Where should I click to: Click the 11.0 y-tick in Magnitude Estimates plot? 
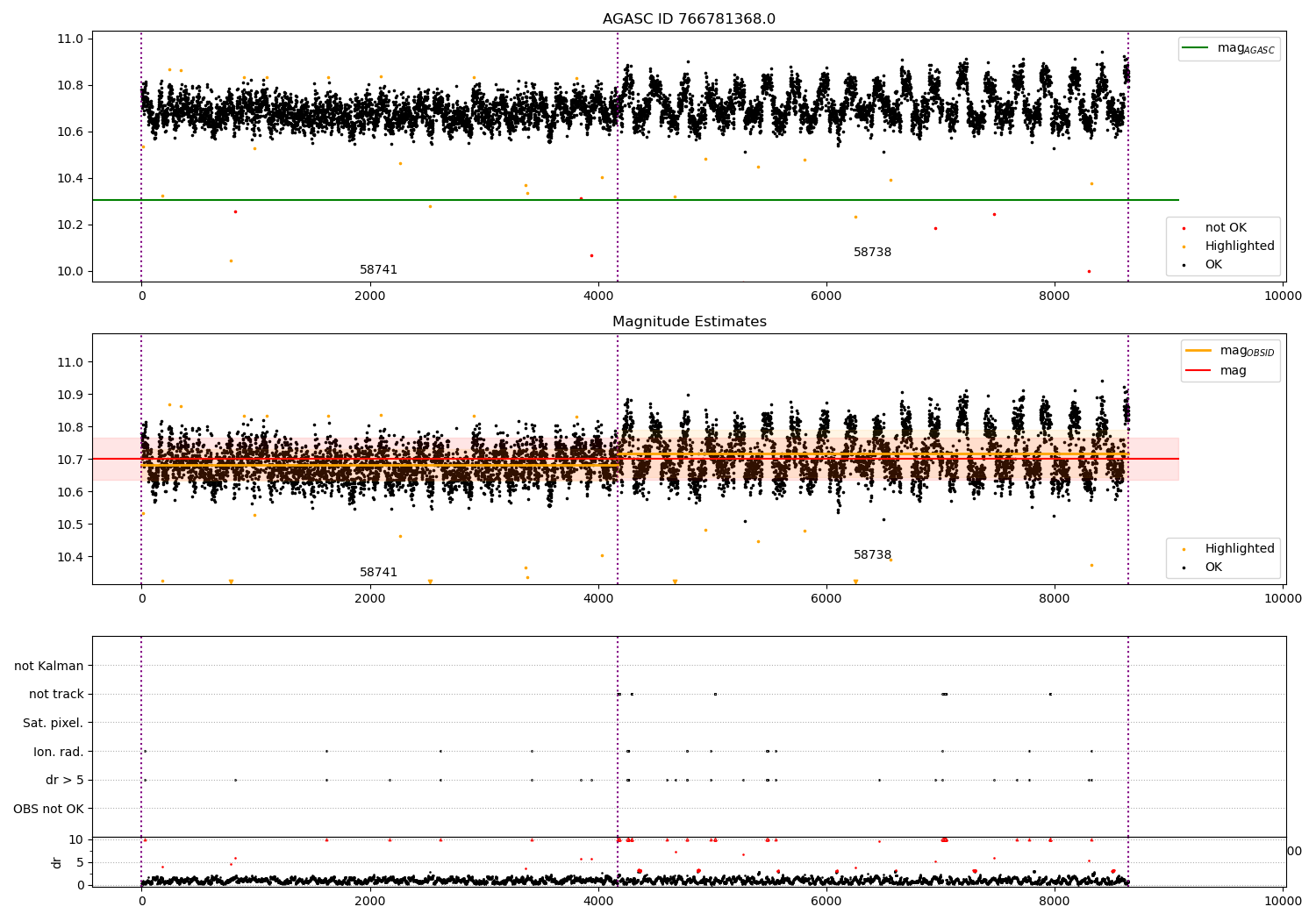(x=70, y=363)
